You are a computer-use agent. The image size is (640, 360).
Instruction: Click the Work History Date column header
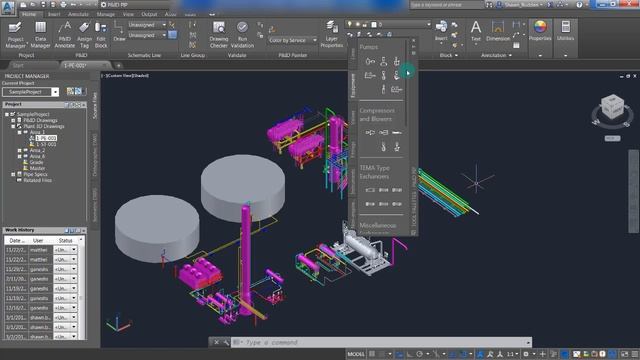click(17, 240)
